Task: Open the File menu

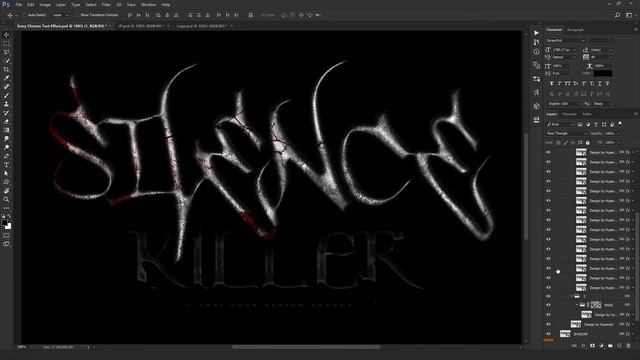Action: click(x=18, y=4)
